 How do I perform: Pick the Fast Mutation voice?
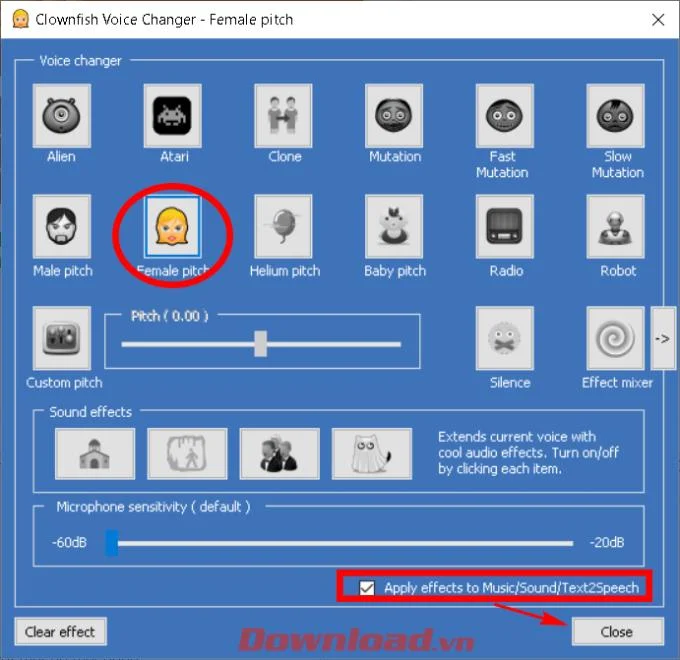pos(504,116)
